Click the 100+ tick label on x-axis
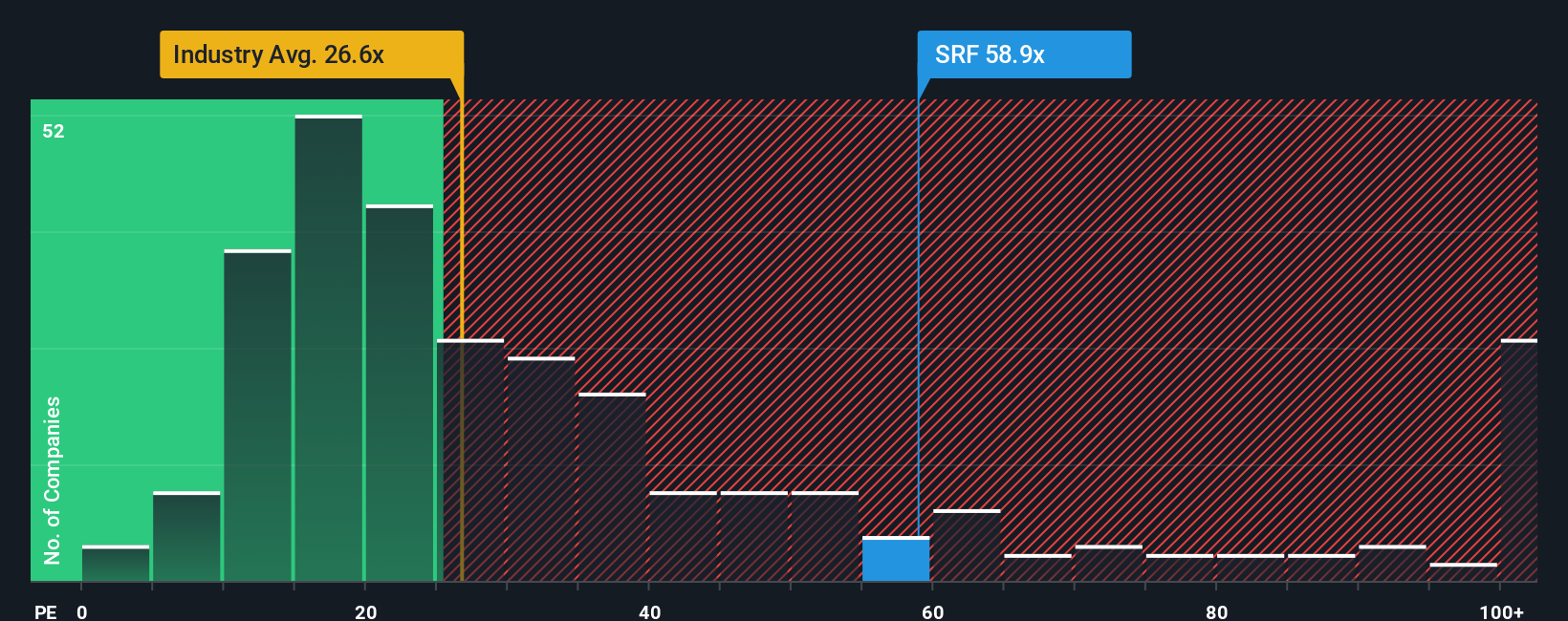The image size is (1568, 621). click(x=1501, y=611)
